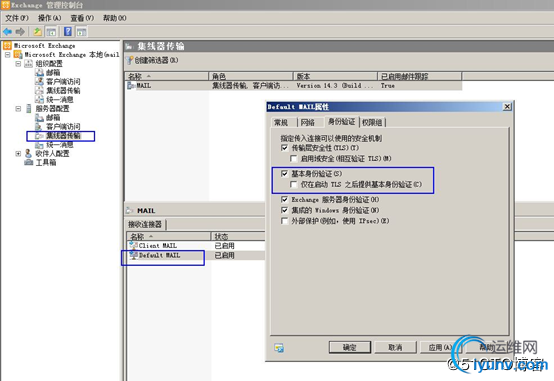Viewport: 554px width, 381px height.
Task: Toggle 集成的 Windows 身份验证 checkbox
Action: [x=284, y=210]
